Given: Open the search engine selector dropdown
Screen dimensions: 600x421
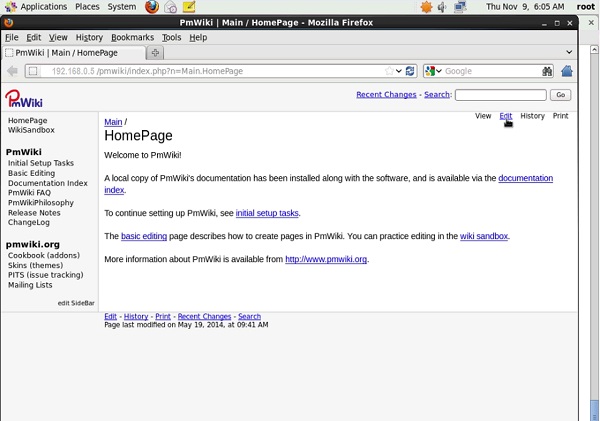Looking at the screenshot, I should coord(434,71).
